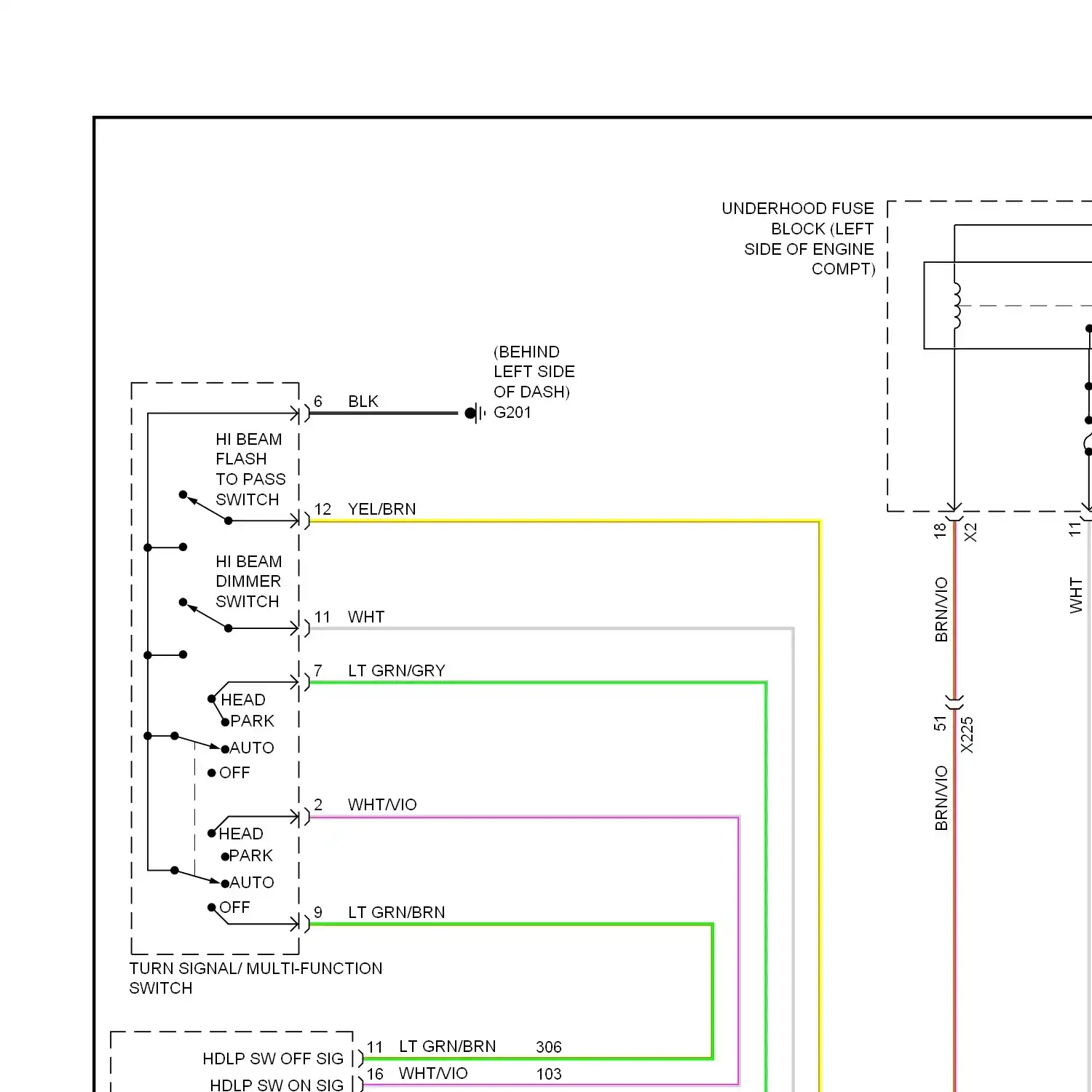This screenshot has width=1092, height=1092.
Task: Click the upper PARK position label
Action: tap(253, 721)
